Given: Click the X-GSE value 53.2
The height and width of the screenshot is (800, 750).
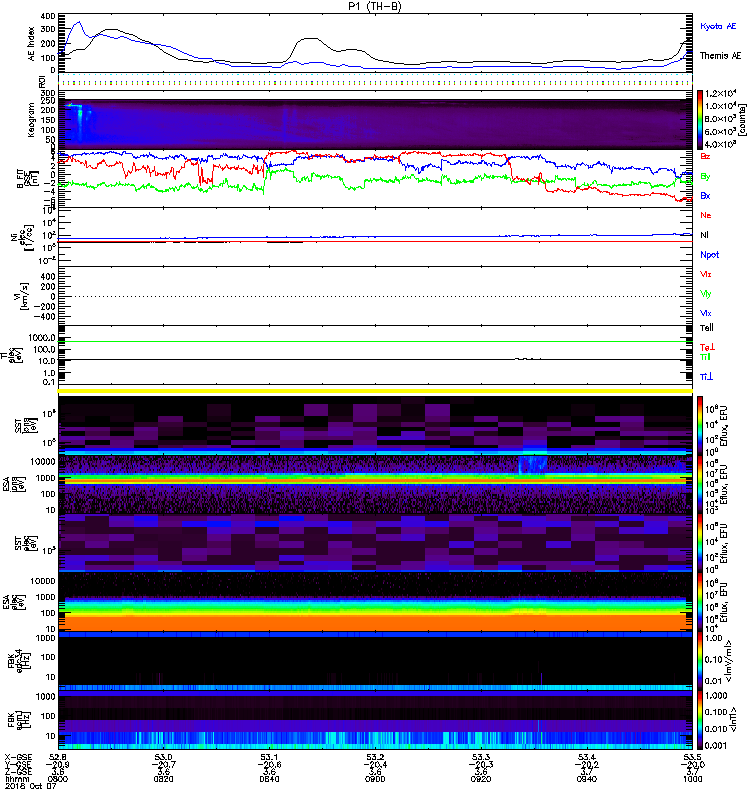Looking at the screenshot, I should 375,757.
